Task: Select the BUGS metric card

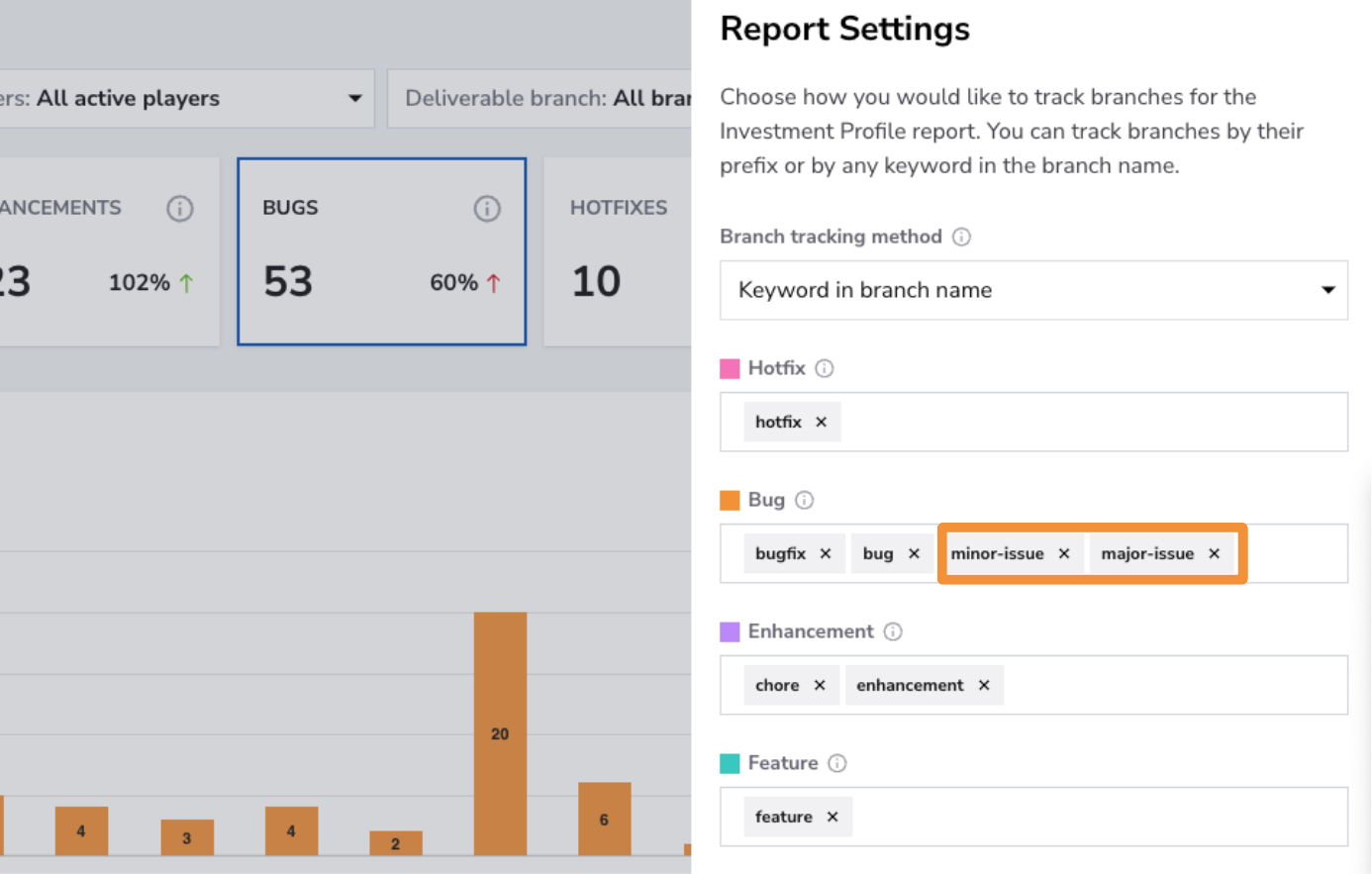Action: point(381,251)
